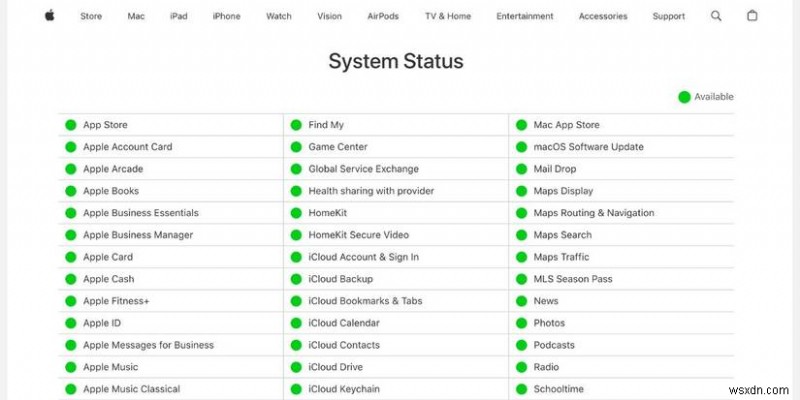800x400 pixels.
Task: Click the status dot beside Apple Cash
Action: coord(70,279)
